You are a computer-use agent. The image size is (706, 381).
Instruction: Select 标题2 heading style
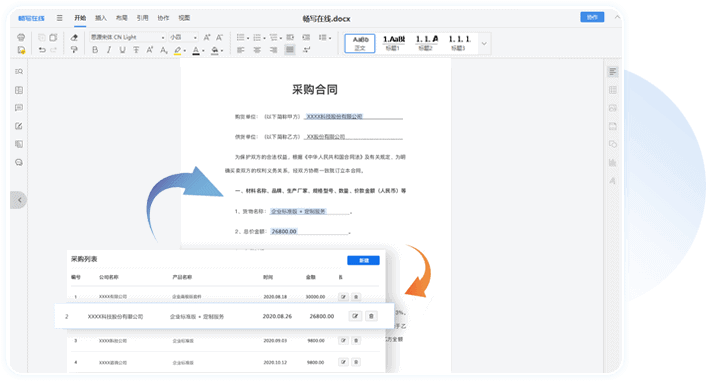coord(426,43)
